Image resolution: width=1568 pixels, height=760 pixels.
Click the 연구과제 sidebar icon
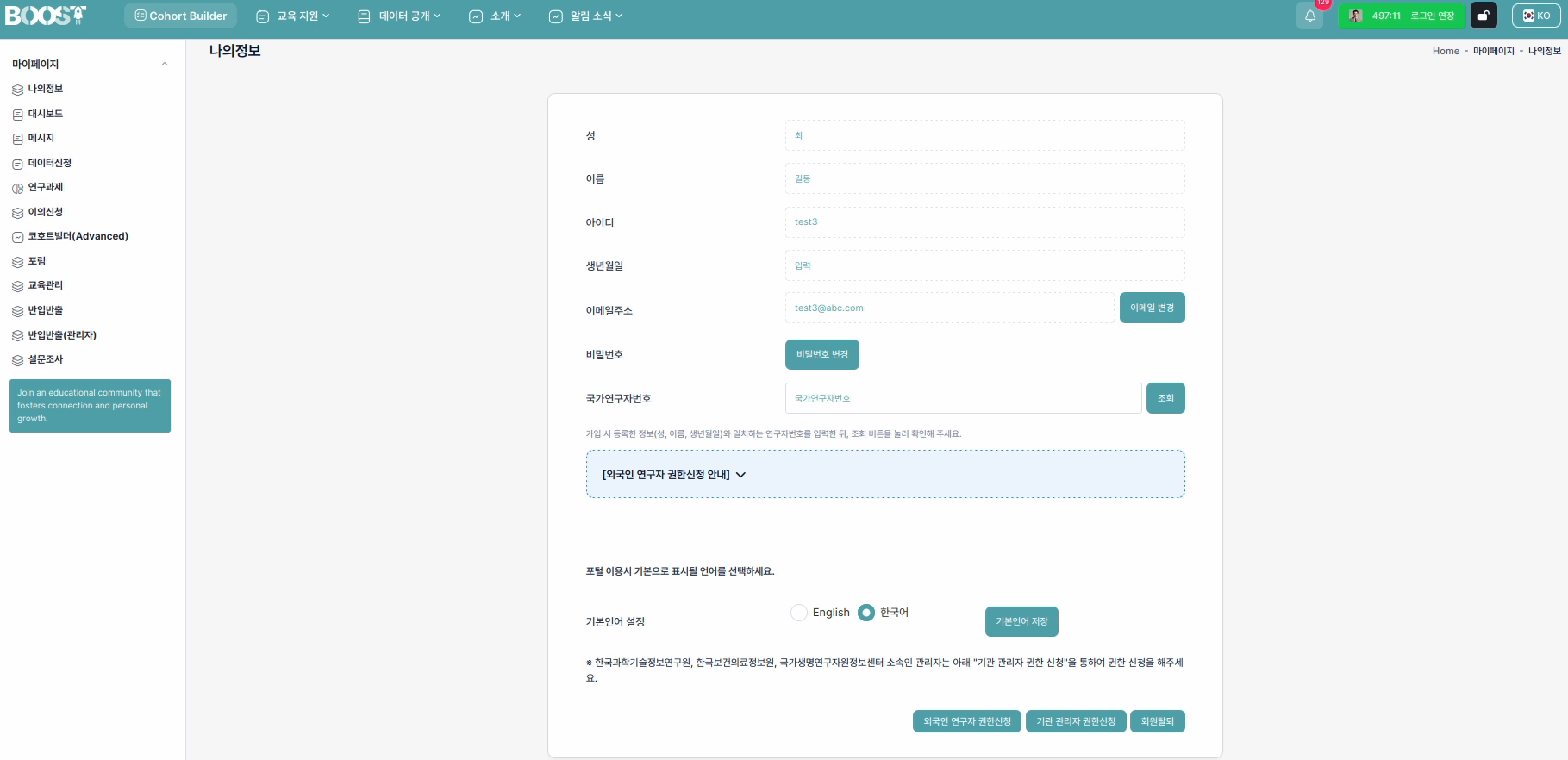coord(17,188)
